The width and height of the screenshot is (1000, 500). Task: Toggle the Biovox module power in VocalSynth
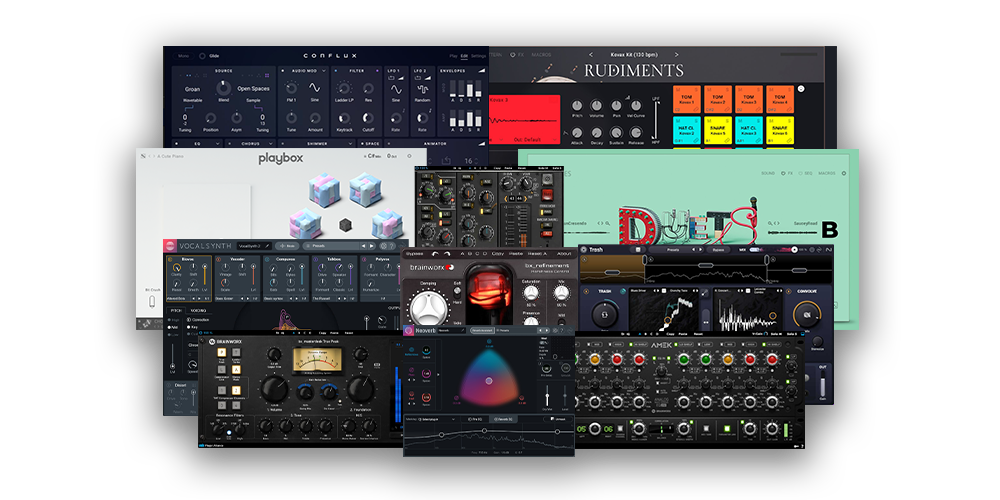(x=170, y=260)
